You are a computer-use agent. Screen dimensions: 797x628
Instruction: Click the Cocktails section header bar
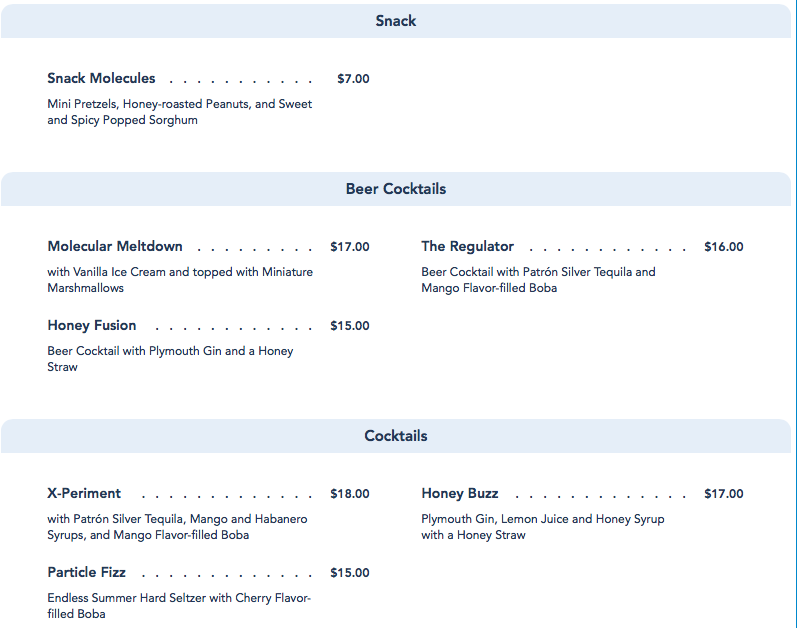click(x=396, y=436)
